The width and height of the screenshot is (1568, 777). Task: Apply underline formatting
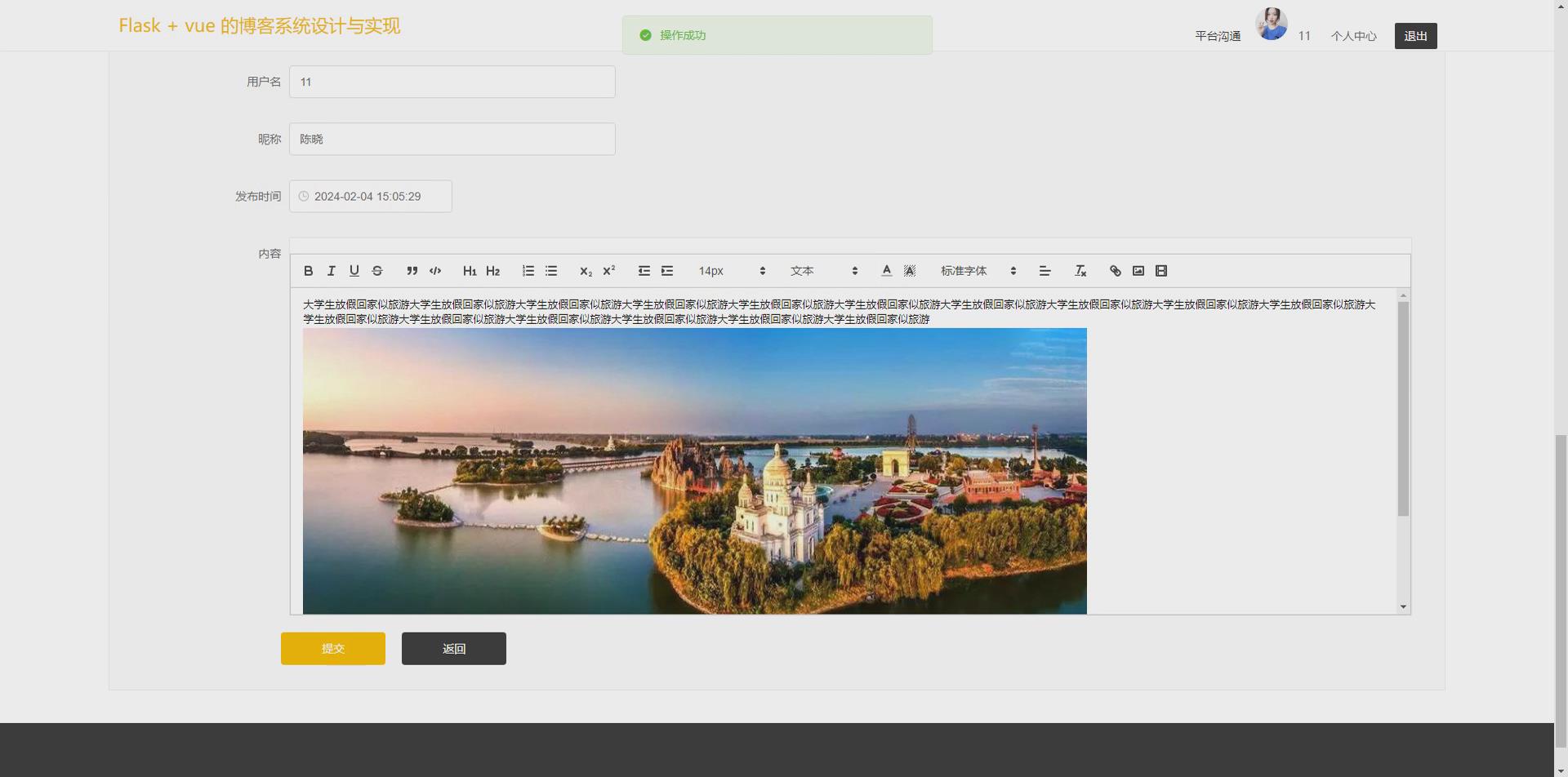[x=354, y=271]
